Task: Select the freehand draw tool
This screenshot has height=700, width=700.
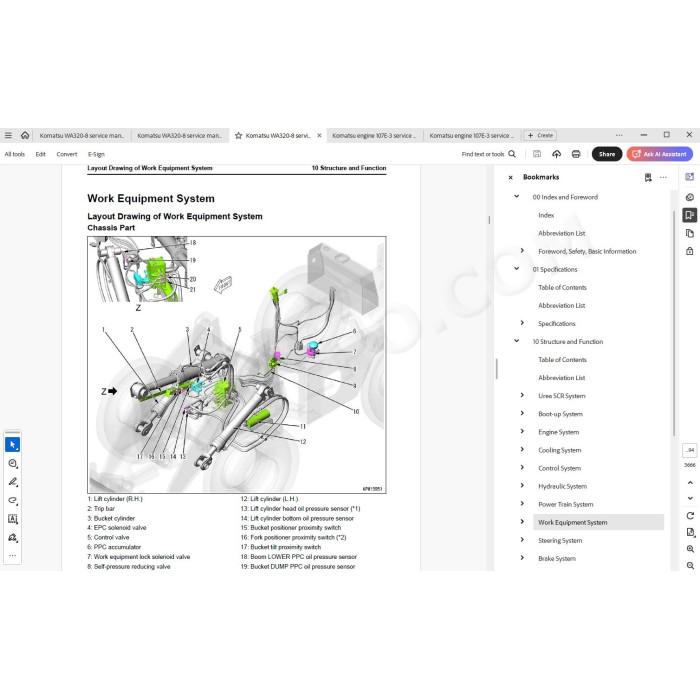Action: (x=12, y=500)
